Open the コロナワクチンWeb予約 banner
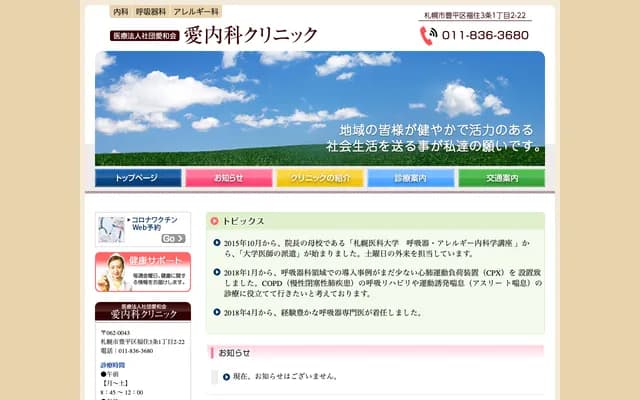 click(x=143, y=229)
